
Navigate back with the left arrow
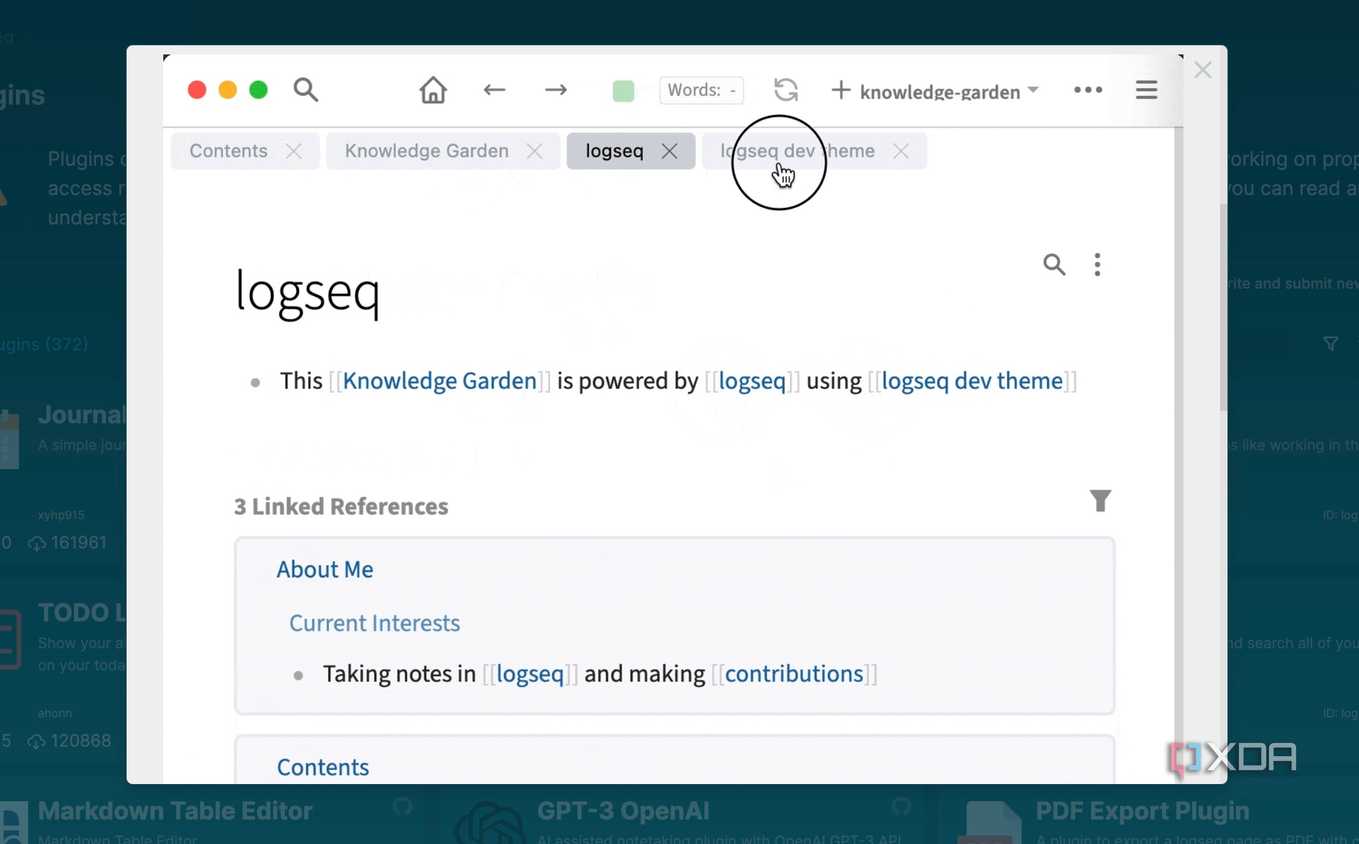pos(494,90)
